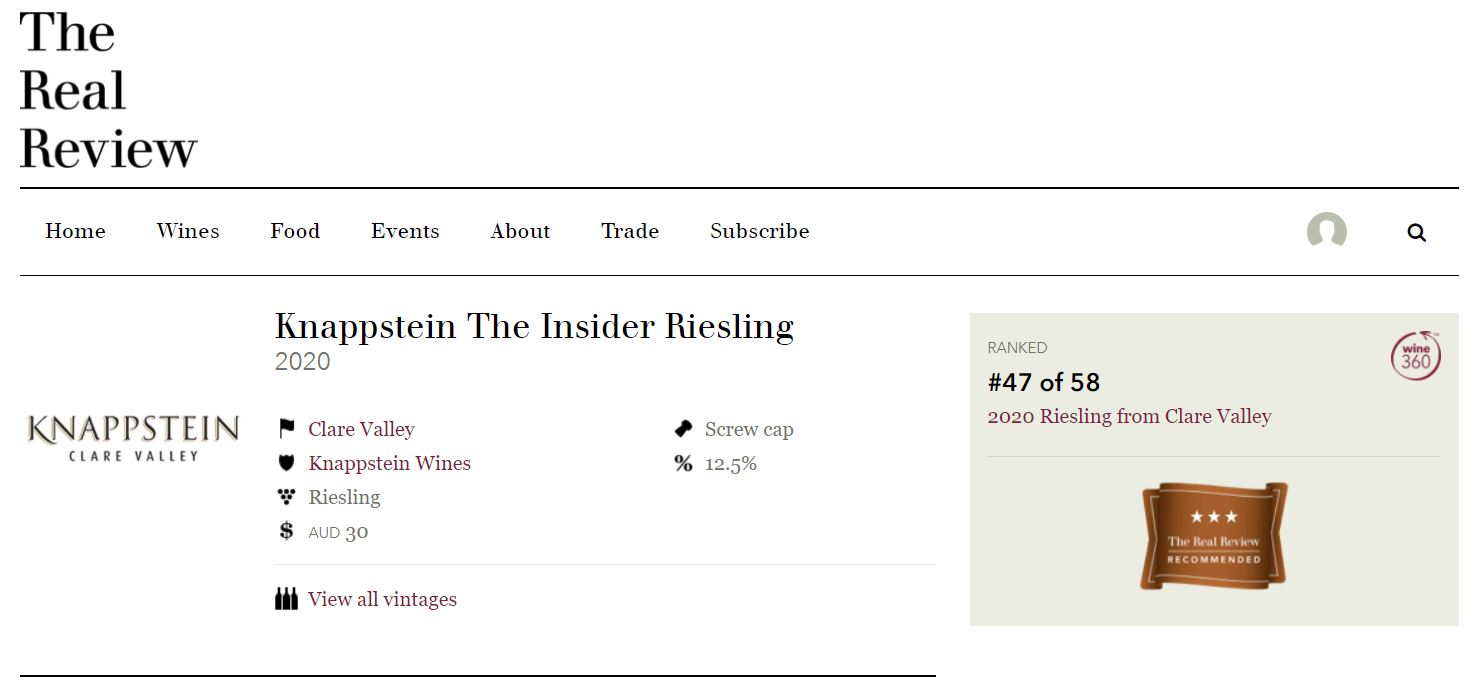Open View all vintages link

(x=382, y=599)
